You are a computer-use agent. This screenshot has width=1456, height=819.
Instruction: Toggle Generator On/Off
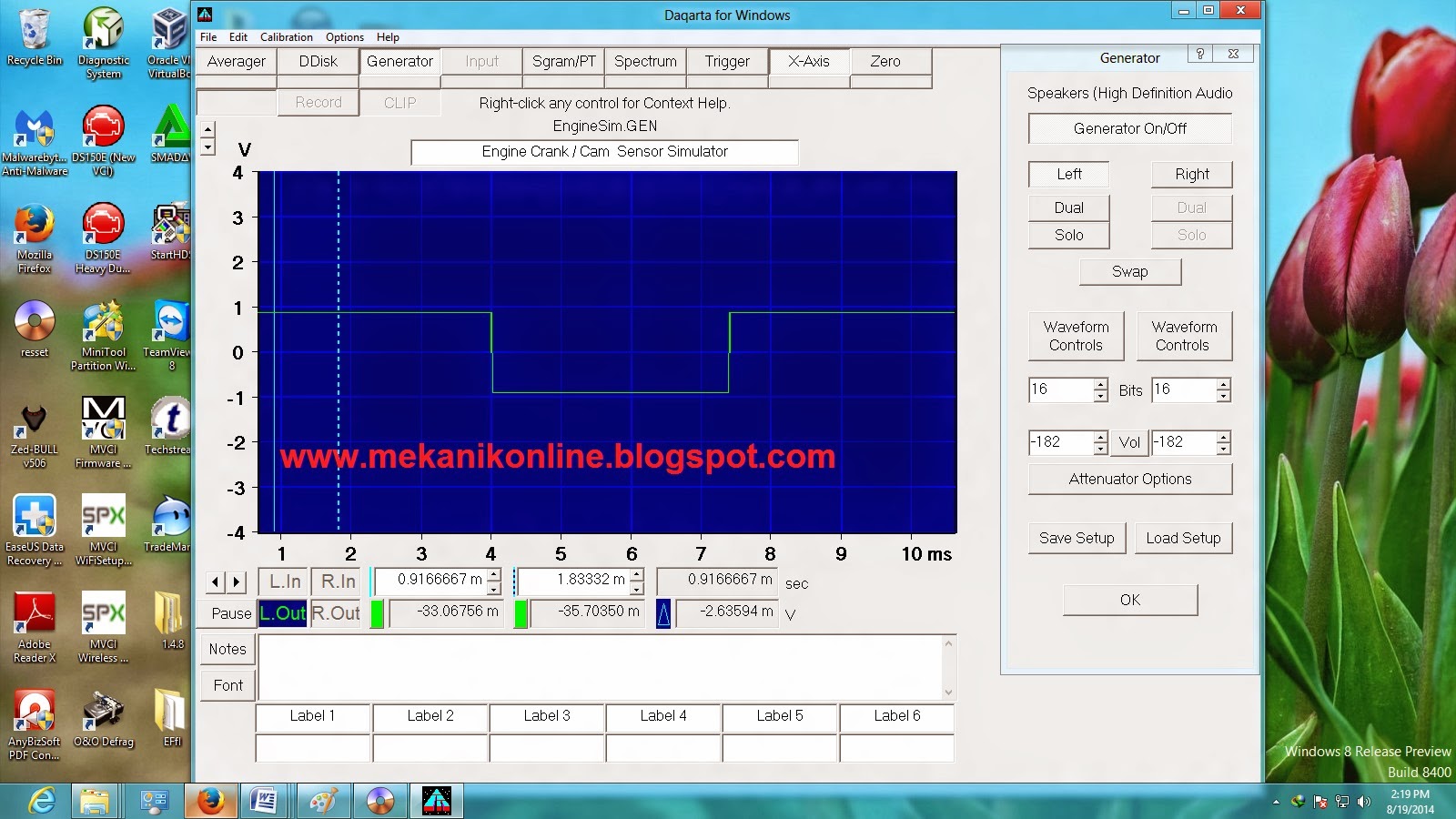coord(1129,128)
